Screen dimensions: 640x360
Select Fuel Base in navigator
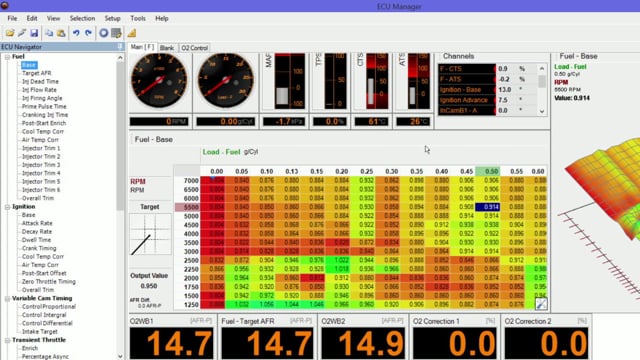[x=29, y=65]
